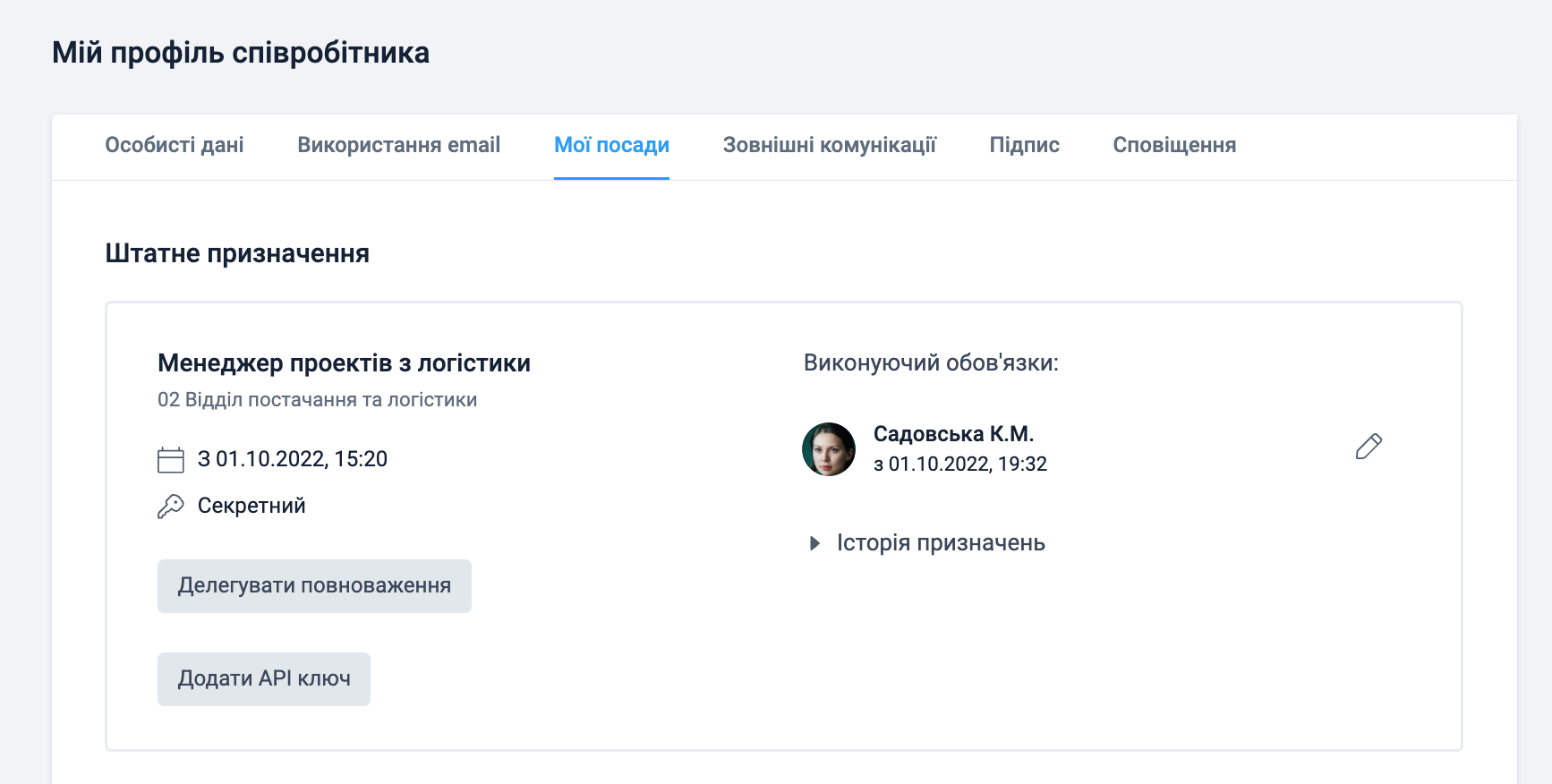Switch to the Використання email tab
Image resolution: width=1552 pixels, height=784 pixels.
pyautogui.click(x=398, y=145)
